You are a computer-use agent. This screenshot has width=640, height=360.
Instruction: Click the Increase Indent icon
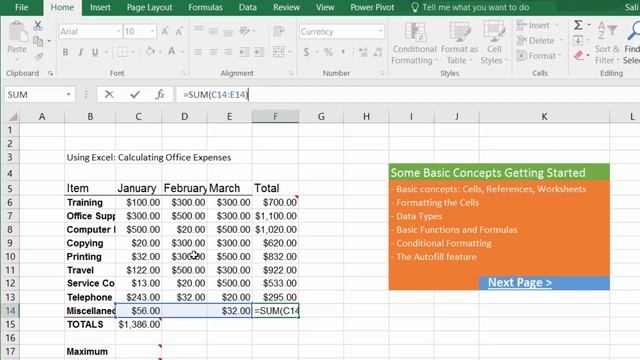[259, 52]
